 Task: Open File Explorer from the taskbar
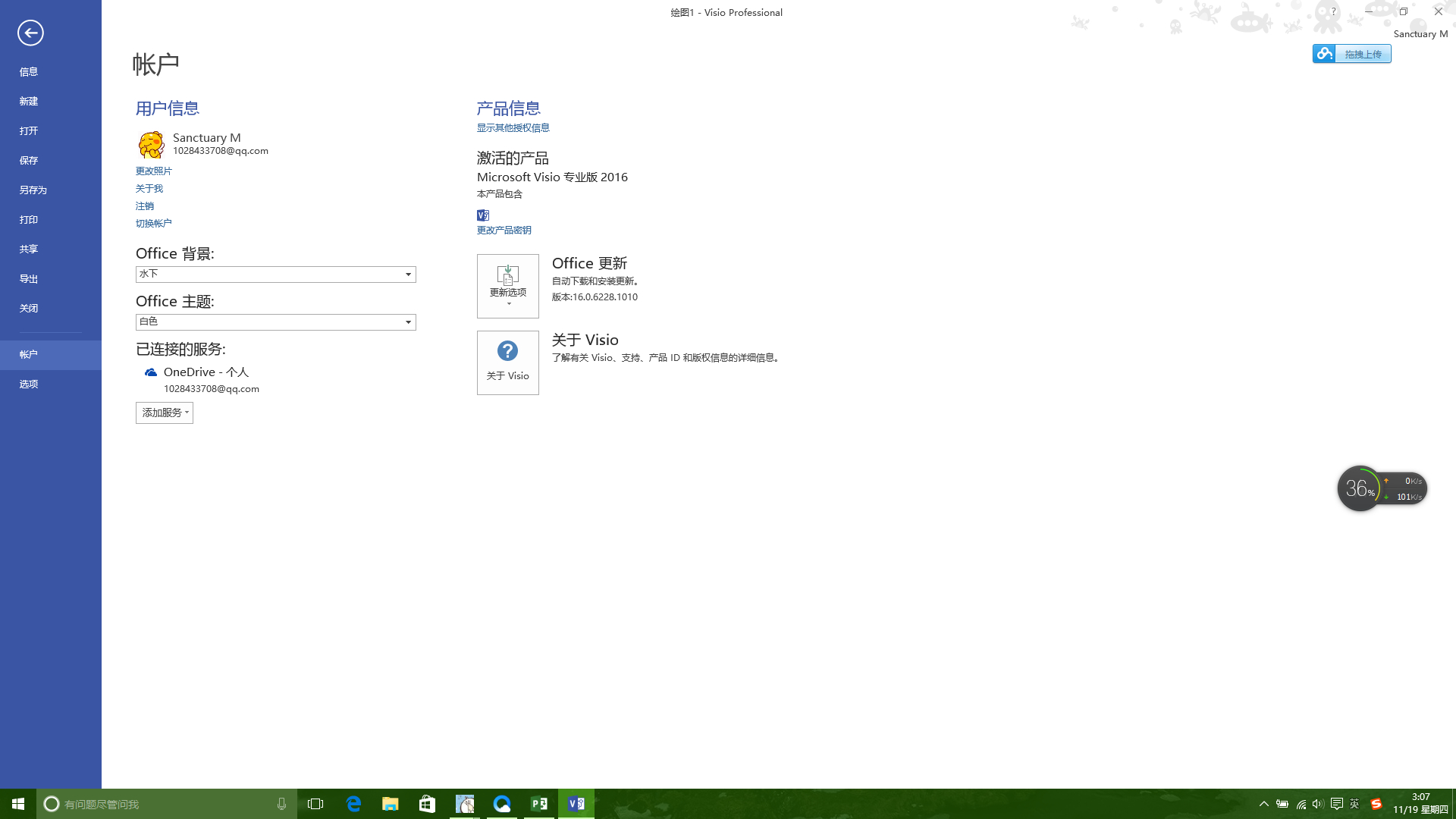pyautogui.click(x=391, y=804)
